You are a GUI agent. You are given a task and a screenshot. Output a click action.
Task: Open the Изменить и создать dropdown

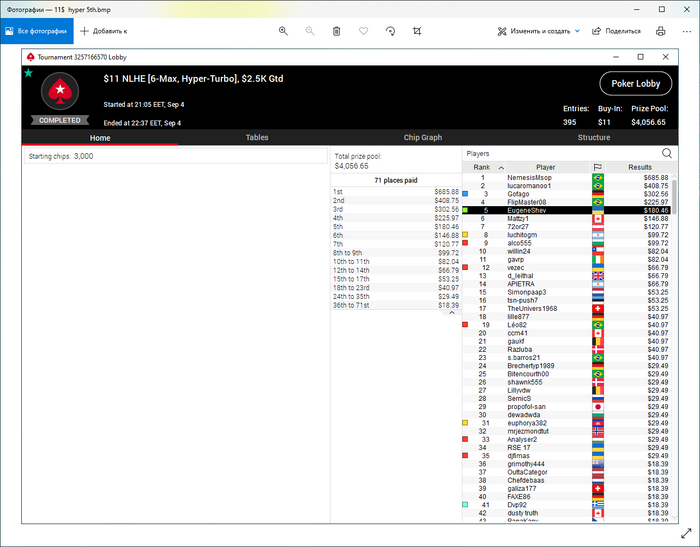click(539, 31)
